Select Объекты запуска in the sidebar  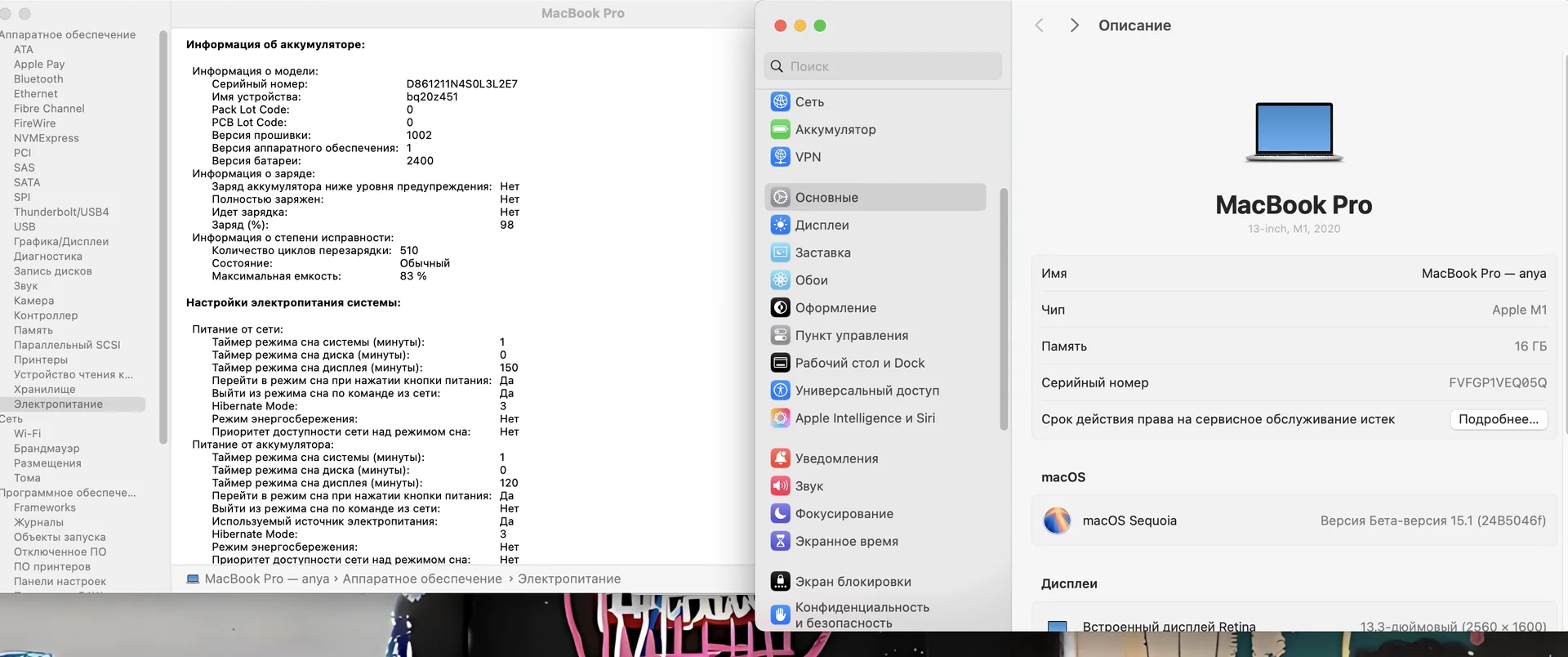click(60, 538)
